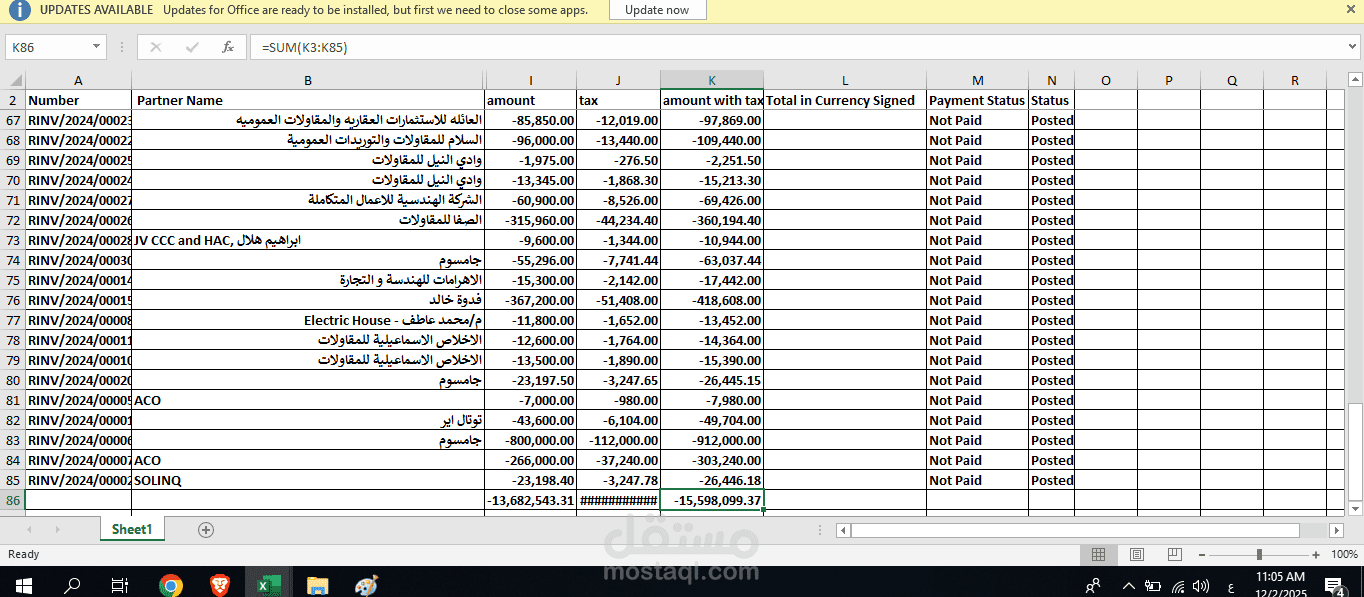The height and width of the screenshot is (597, 1364).
Task: Click the 'Total in Currency Signed' header cell
Action: pyautogui.click(x=845, y=100)
